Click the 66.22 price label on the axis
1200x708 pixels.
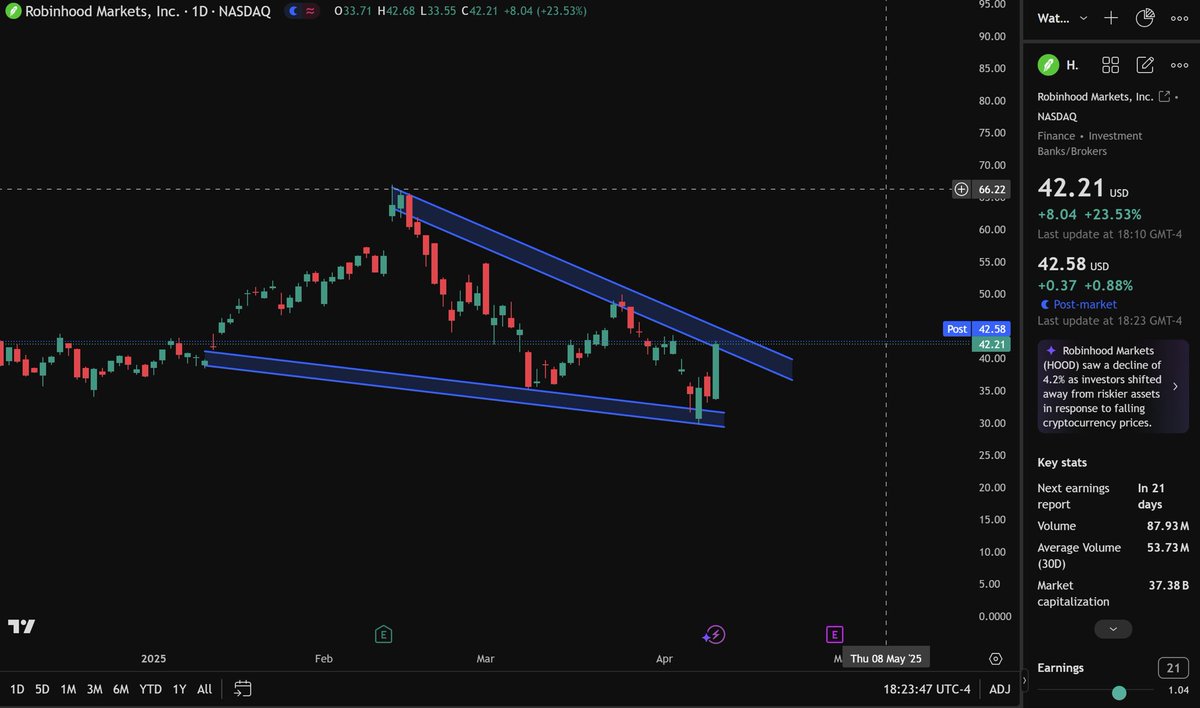coord(992,189)
